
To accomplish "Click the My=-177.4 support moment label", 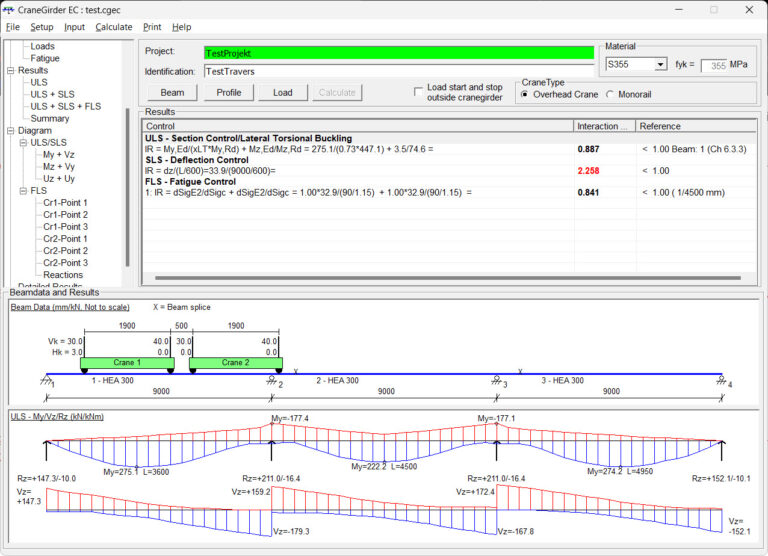I will [x=290, y=418].
